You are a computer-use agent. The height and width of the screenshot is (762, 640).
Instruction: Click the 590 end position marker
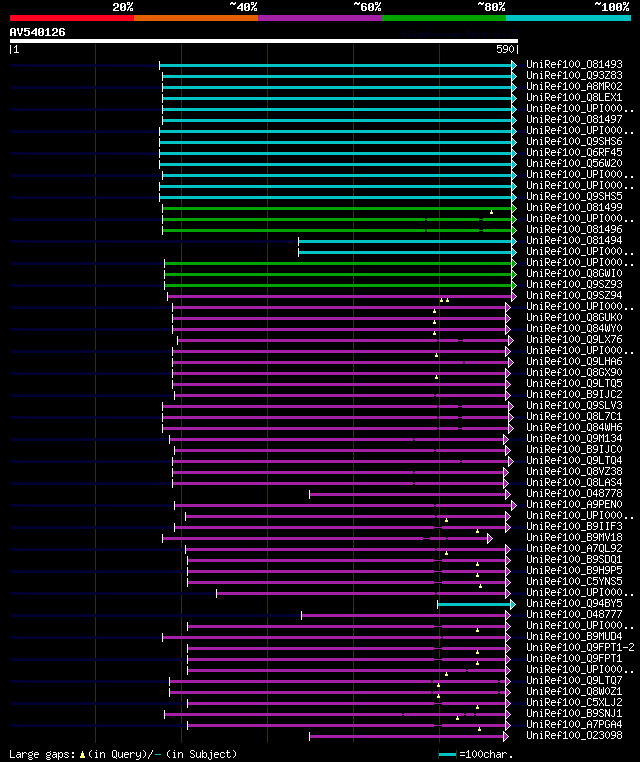coord(505,49)
